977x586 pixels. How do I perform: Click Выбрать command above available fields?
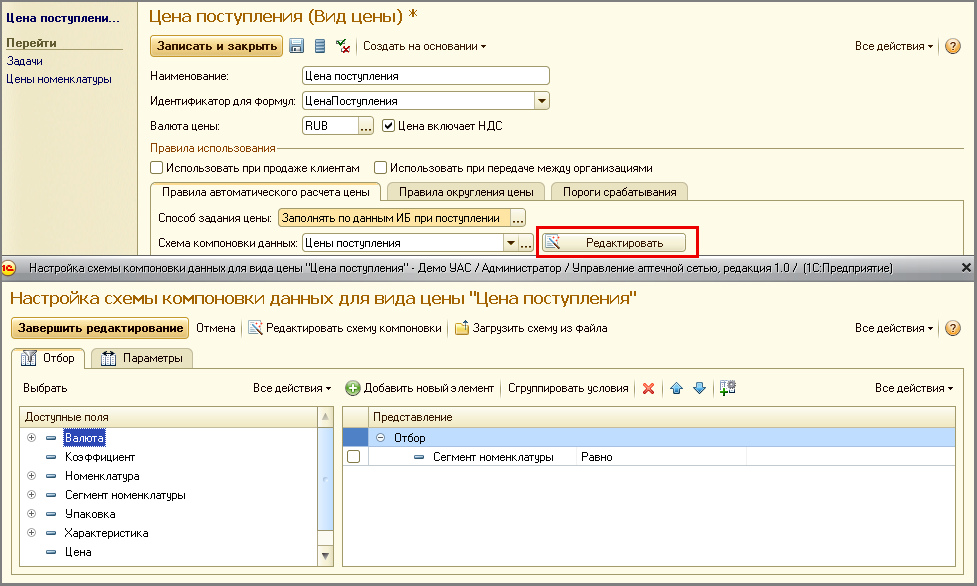tap(45, 388)
